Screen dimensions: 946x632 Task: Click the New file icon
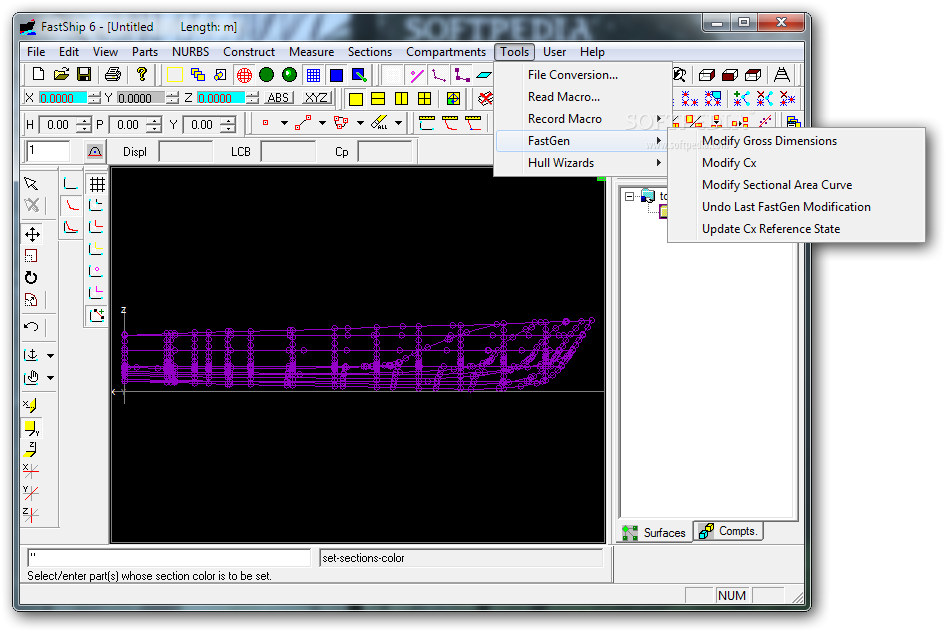[x=38, y=74]
